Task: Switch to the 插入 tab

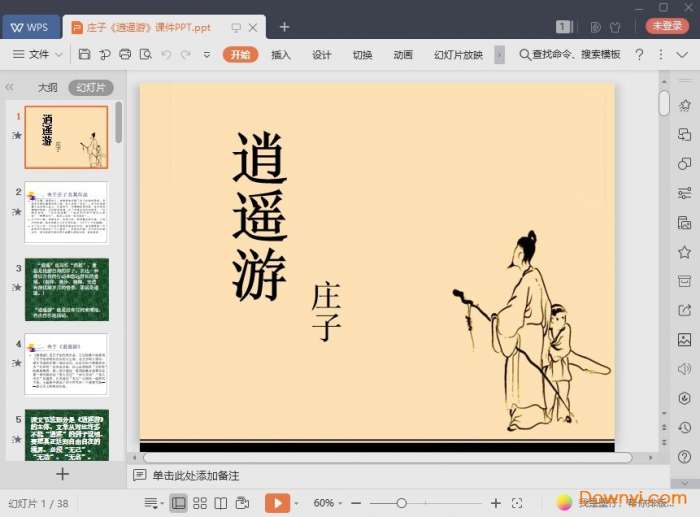Action: click(281, 54)
